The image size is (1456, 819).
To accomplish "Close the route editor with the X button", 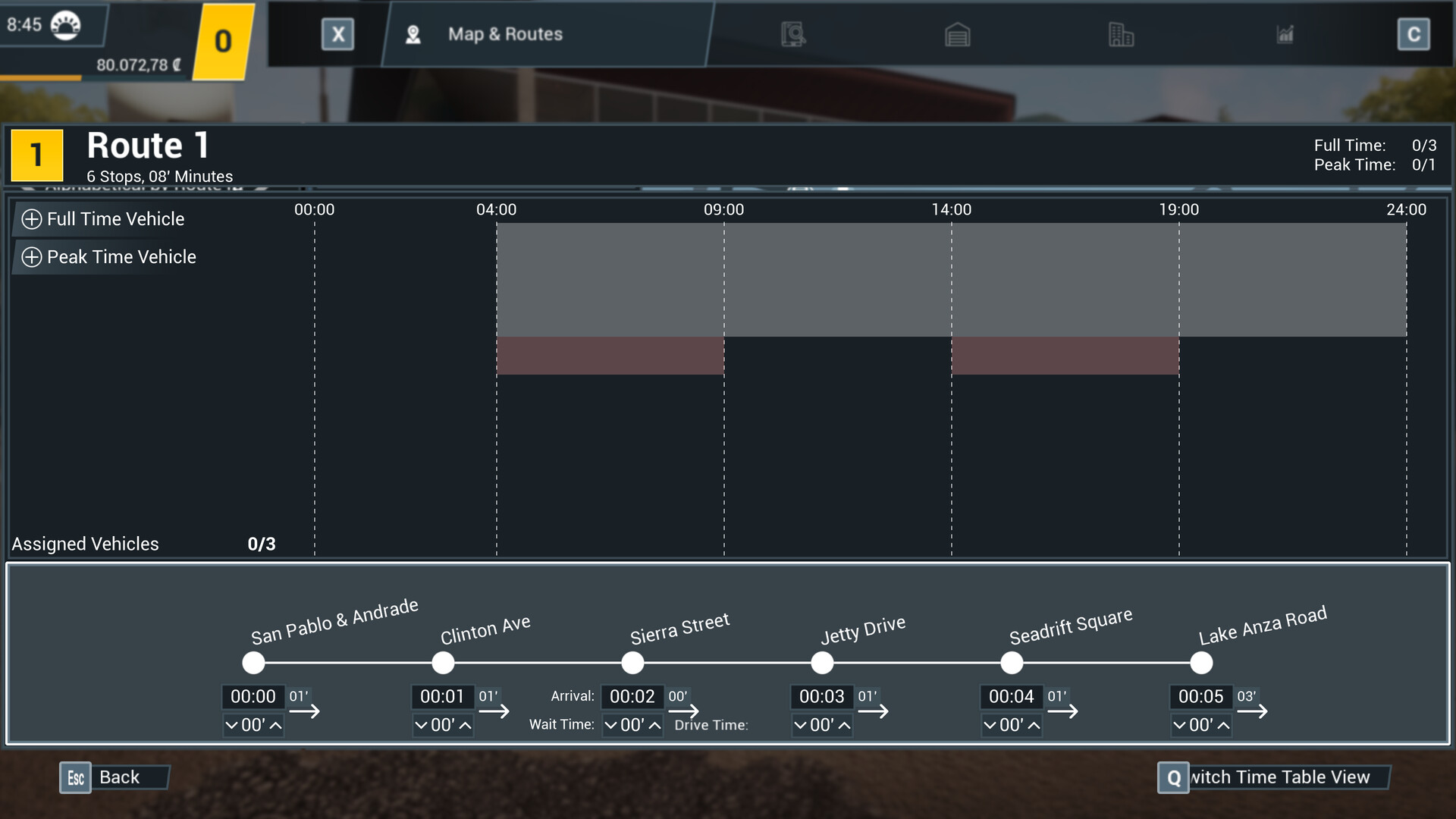I will tap(337, 34).
